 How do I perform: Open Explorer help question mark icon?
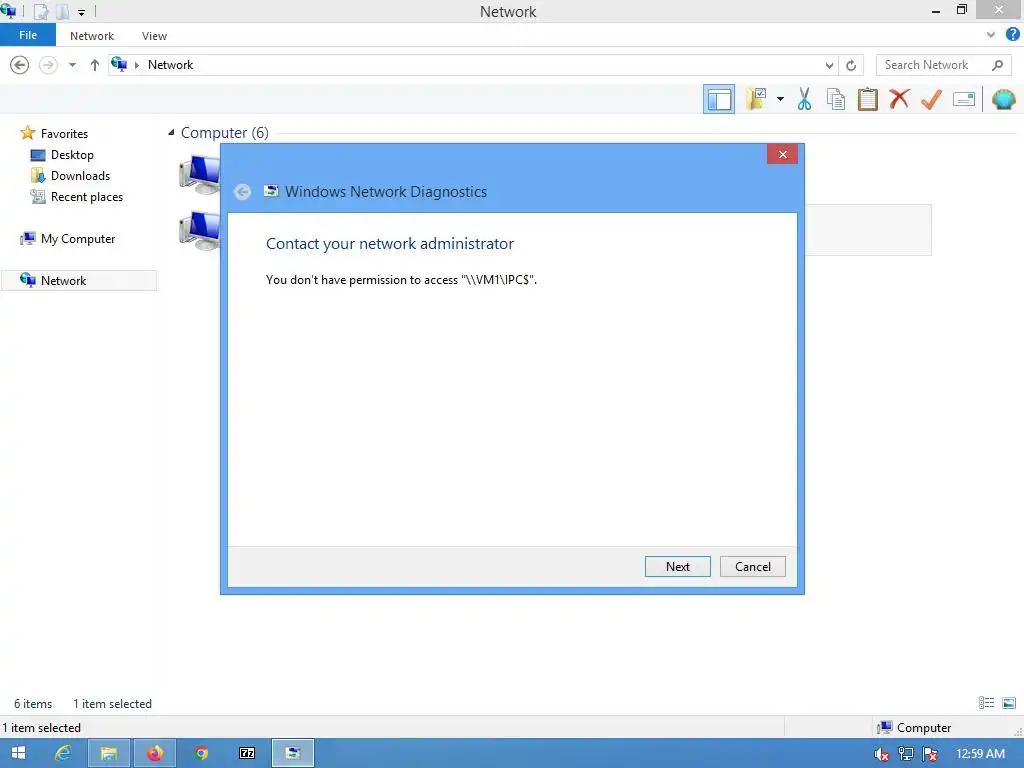click(x=1012, y=35)
